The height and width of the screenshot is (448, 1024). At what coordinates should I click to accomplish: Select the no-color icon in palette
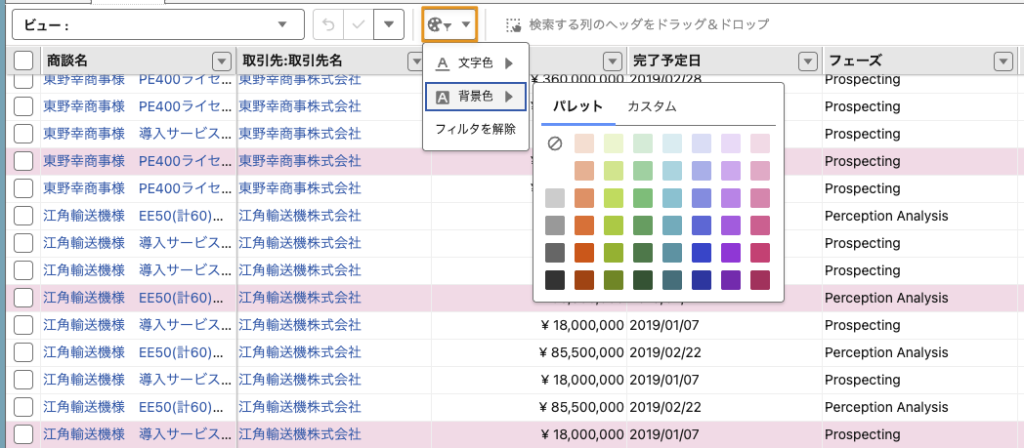pos(555,144)
